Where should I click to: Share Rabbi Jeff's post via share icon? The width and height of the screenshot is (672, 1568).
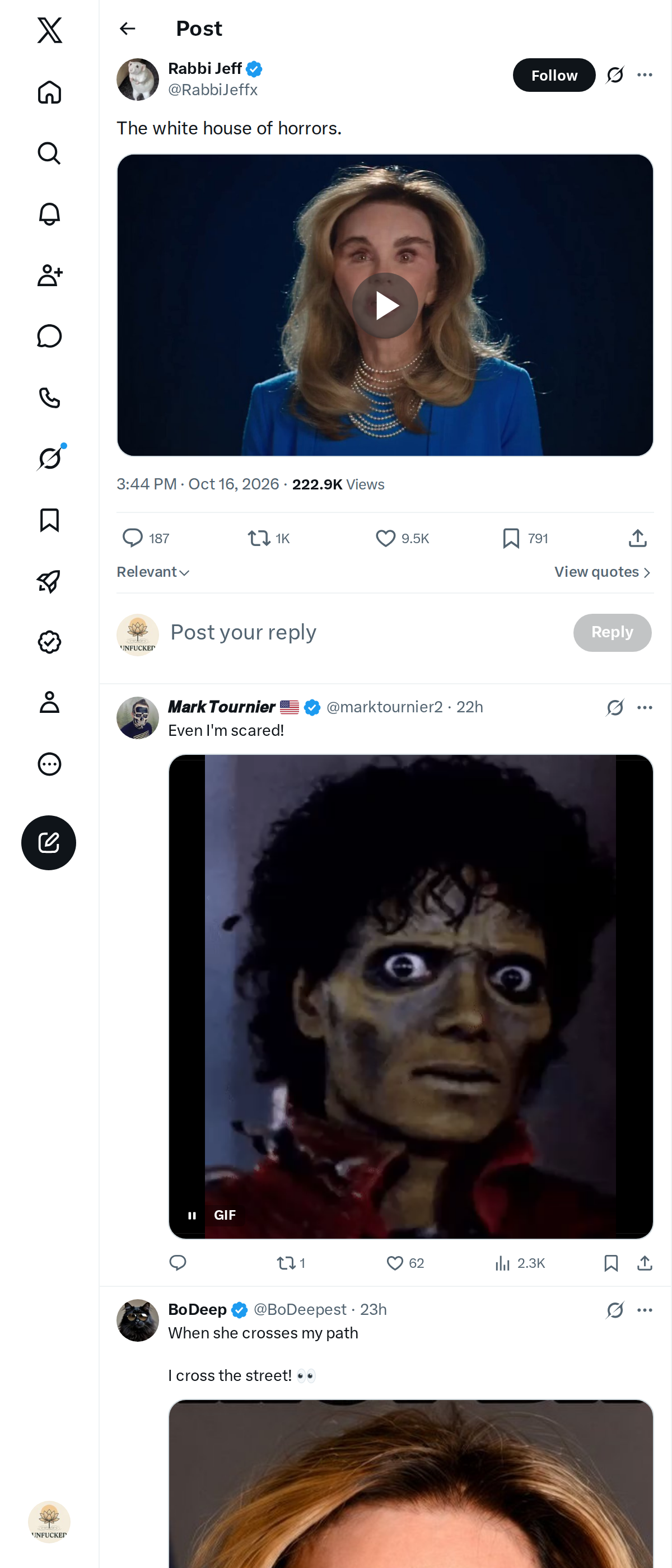[637, 538]
